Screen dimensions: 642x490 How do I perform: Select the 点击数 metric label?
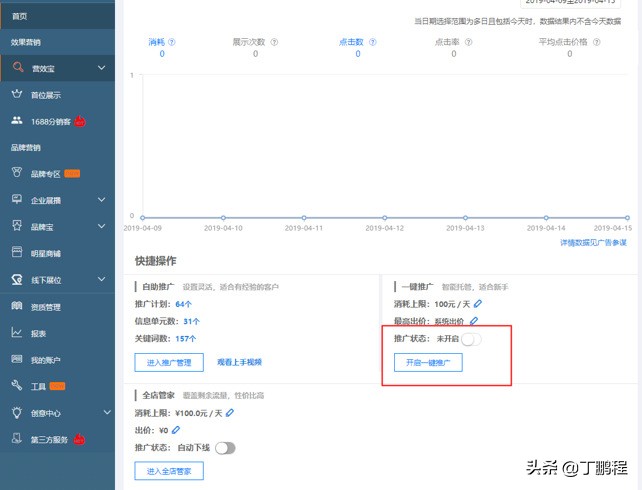point(351,42)
